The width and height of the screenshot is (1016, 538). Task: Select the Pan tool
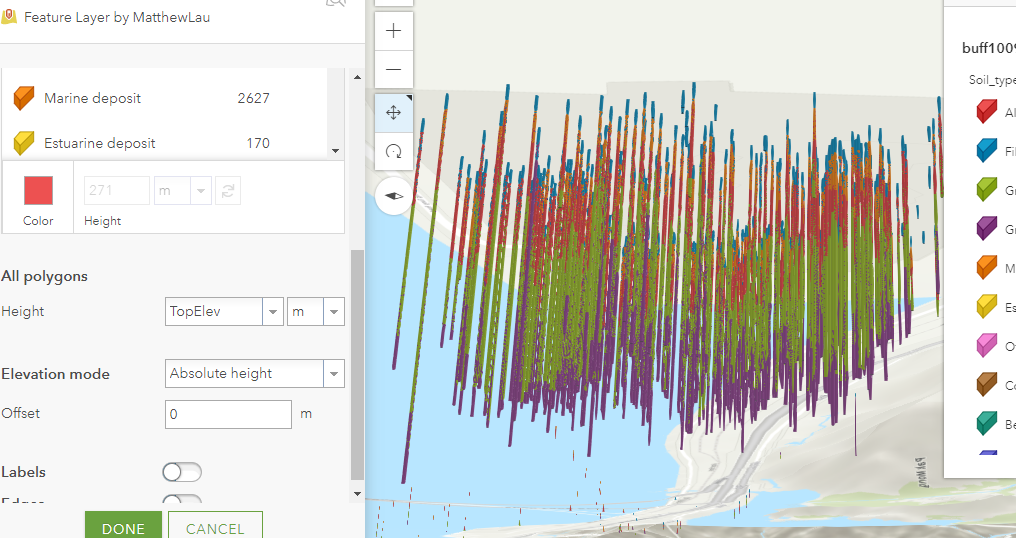point(393,113)
